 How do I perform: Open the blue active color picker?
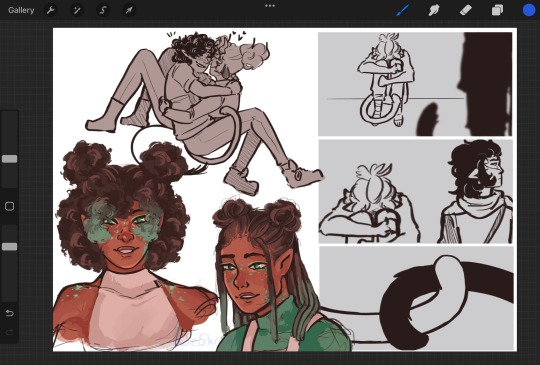pos(529,10)
